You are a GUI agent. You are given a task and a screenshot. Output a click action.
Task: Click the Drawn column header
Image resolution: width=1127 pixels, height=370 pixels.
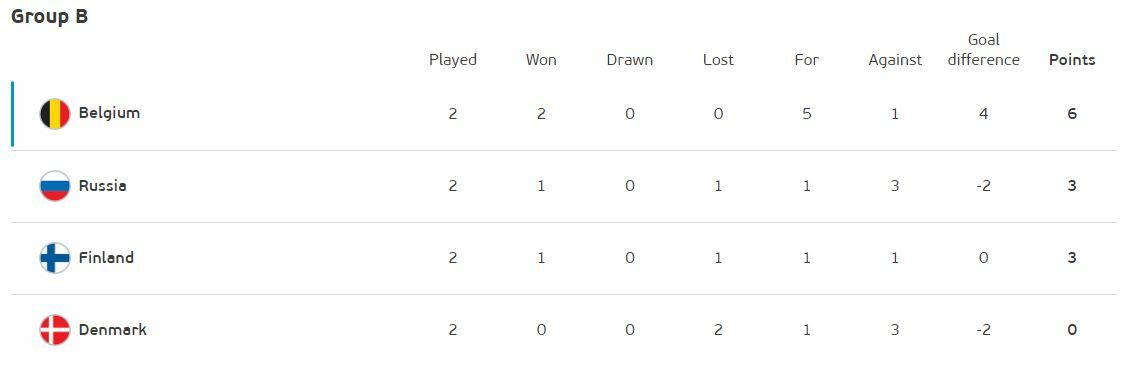(x=630, y=60)
